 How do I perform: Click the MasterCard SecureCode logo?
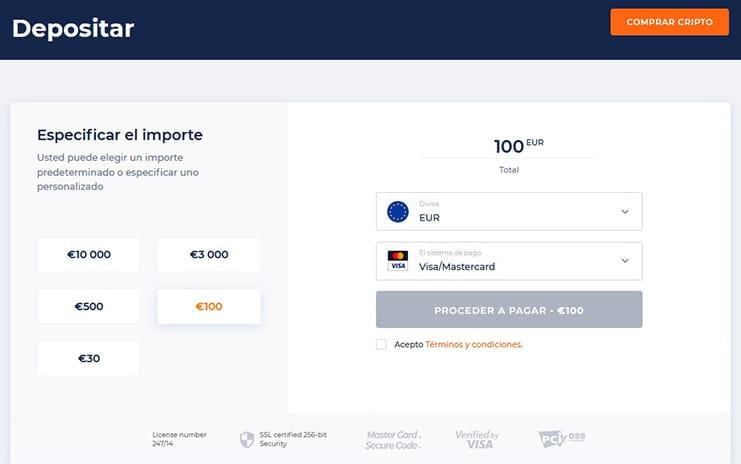(x=393, y=440)
